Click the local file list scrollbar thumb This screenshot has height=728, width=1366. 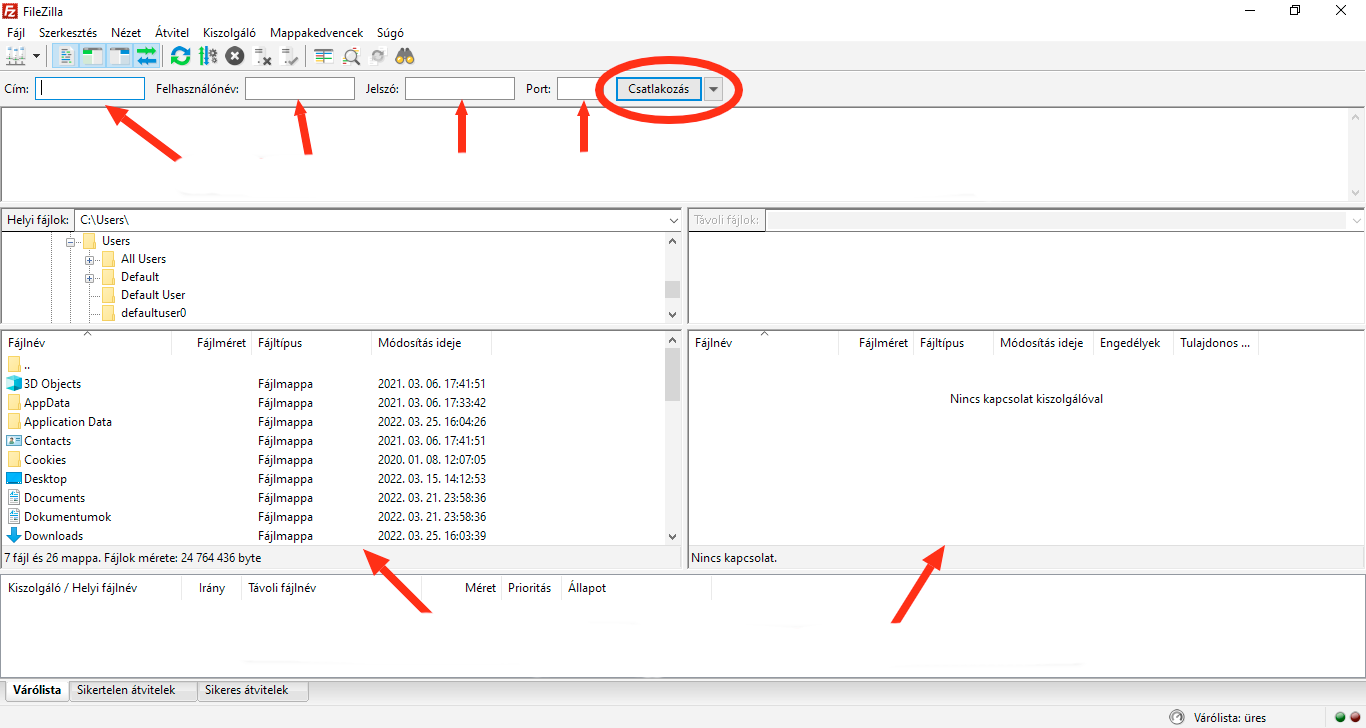(x=672, y=374)
